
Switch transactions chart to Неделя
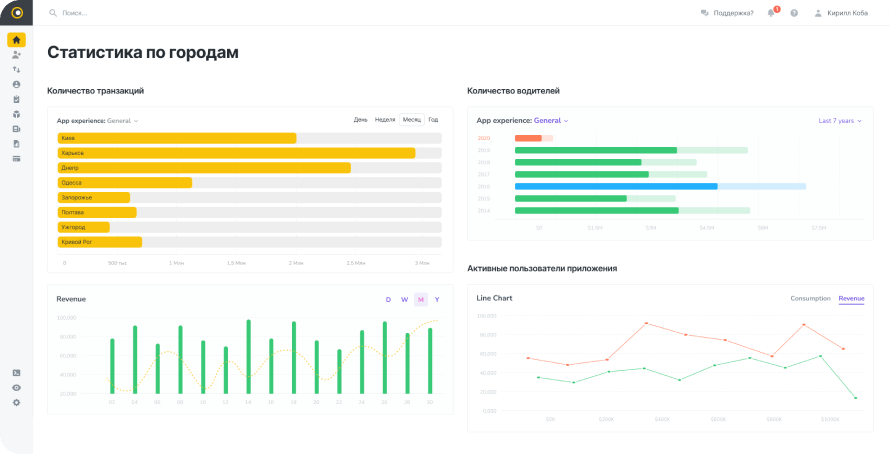[x=385, y=120]
